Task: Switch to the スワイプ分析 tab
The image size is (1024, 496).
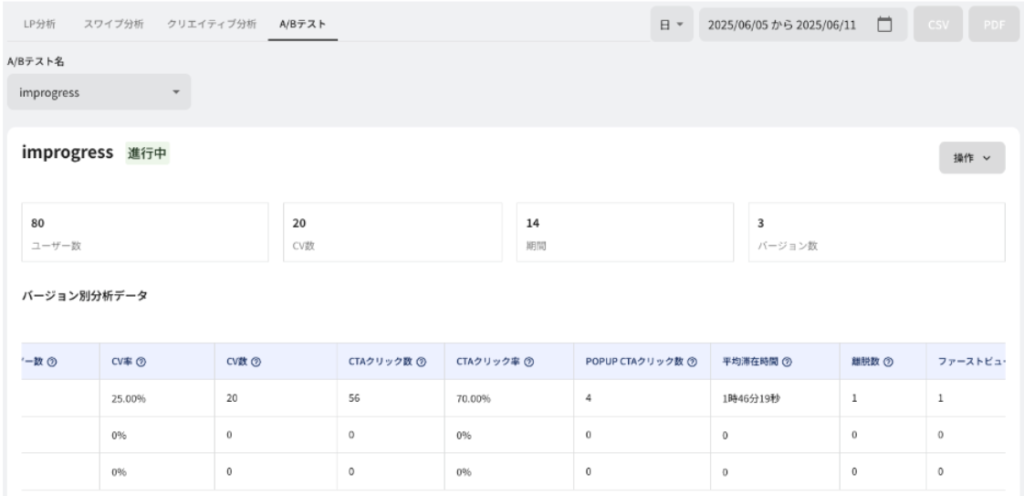Action: pyautogui.click(x=111, y=23)
